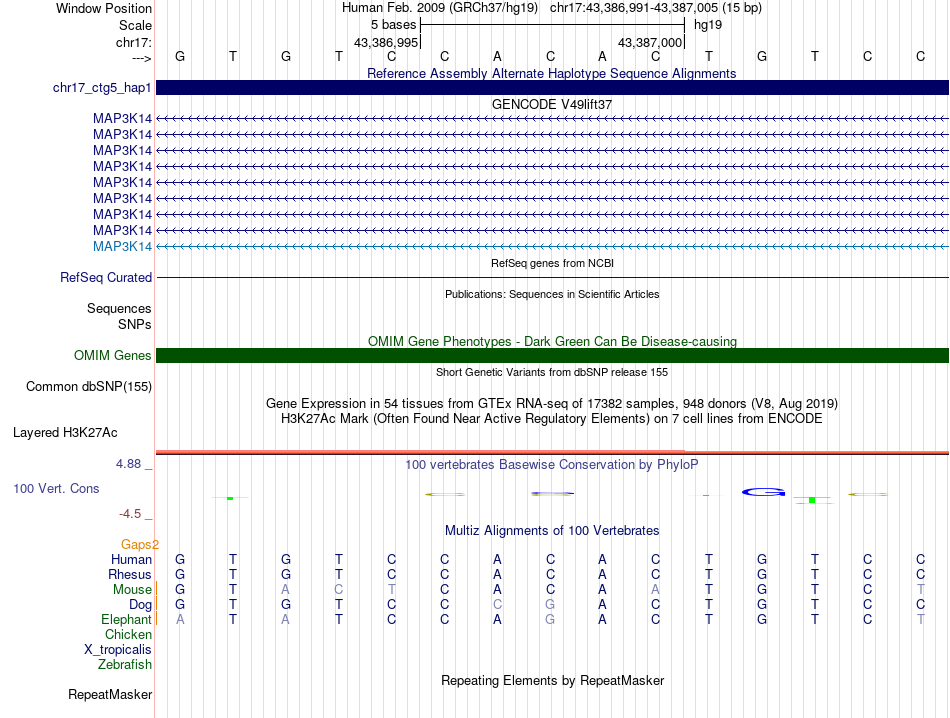Image resolution: width=950 pixels, height=718 pixels.
Task: Click the -4.5 lower conservation scale value
Action: click(x=130, y=514)
